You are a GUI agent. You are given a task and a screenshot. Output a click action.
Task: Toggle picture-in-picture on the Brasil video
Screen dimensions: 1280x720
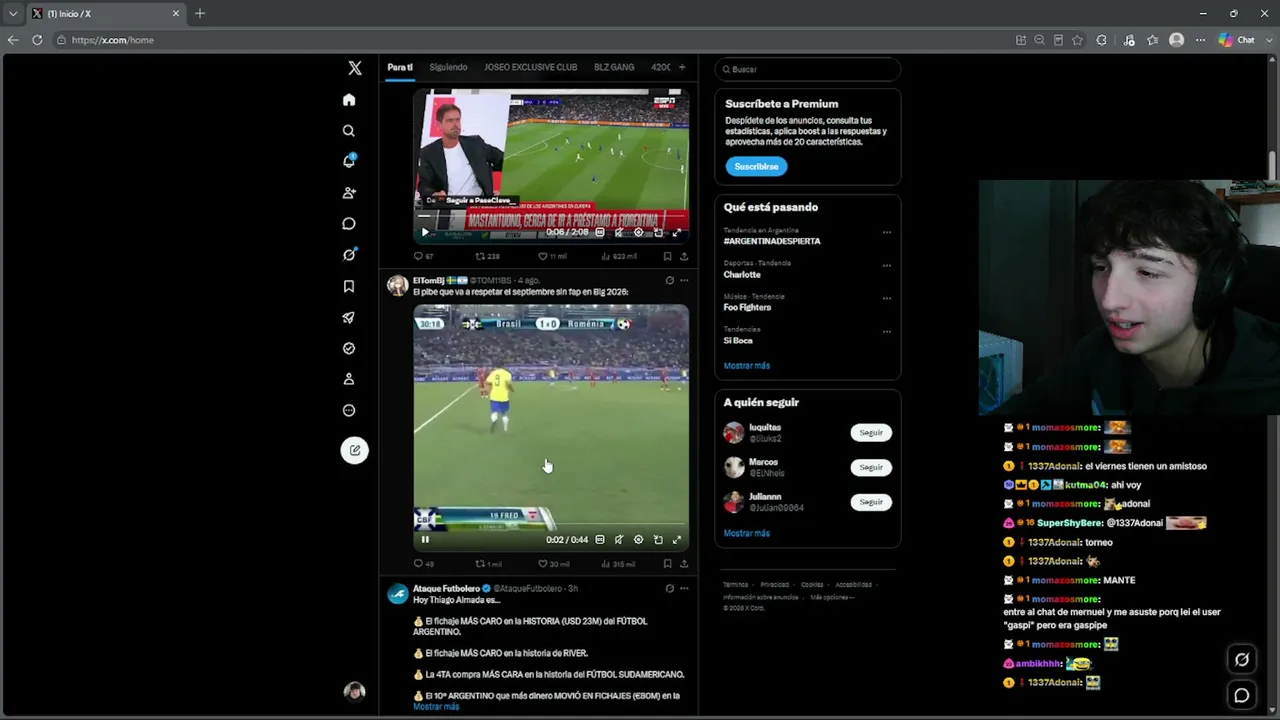[658, 540]
